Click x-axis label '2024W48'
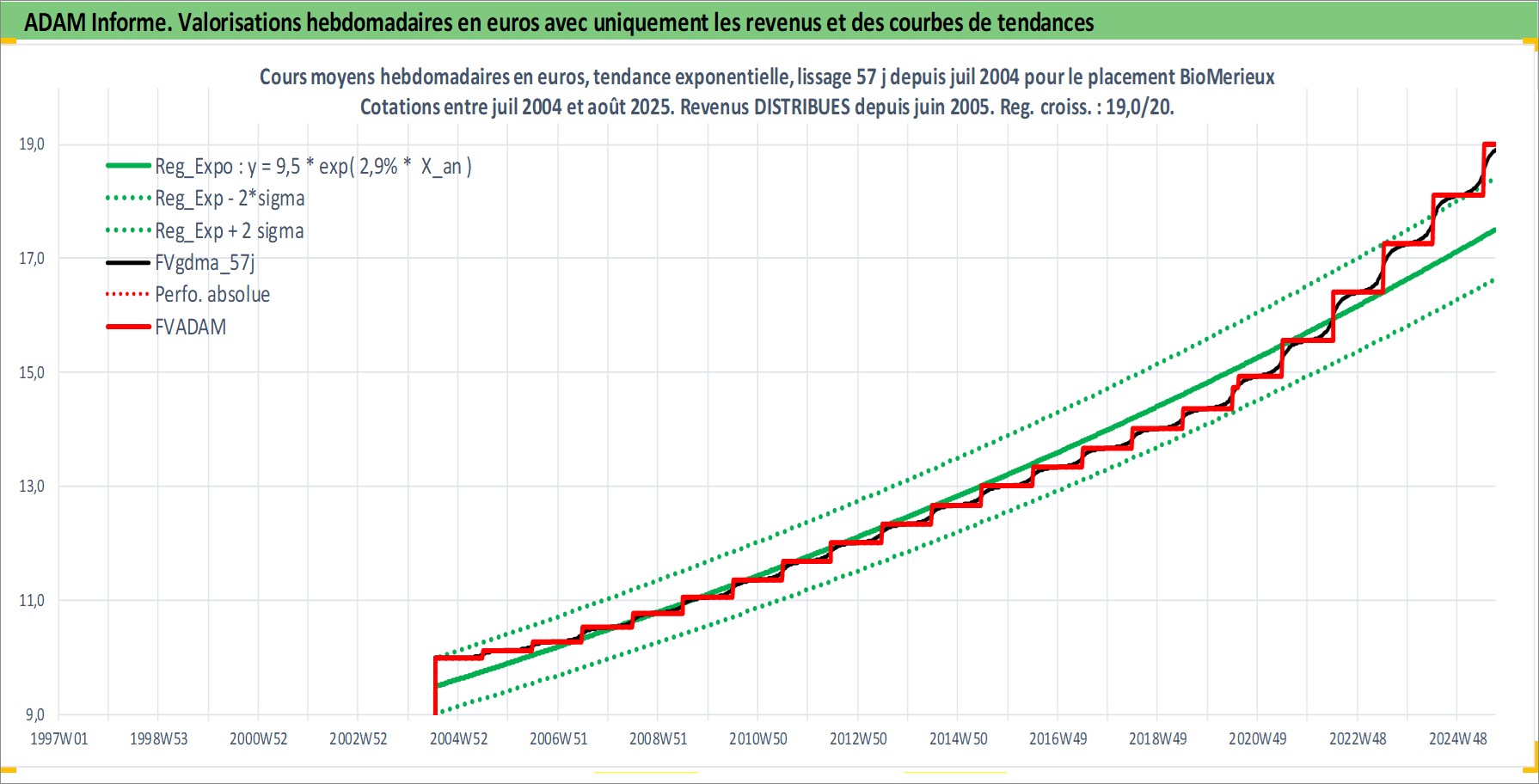Image resolution: width=1539 pixels, height=784 pixels. coord(1457,738)
